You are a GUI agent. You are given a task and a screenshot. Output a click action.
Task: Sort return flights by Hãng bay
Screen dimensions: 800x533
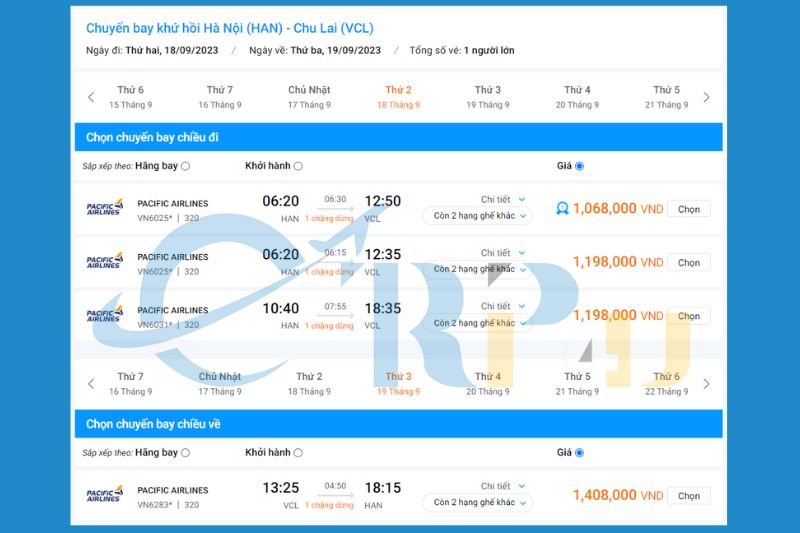(186, 453)
